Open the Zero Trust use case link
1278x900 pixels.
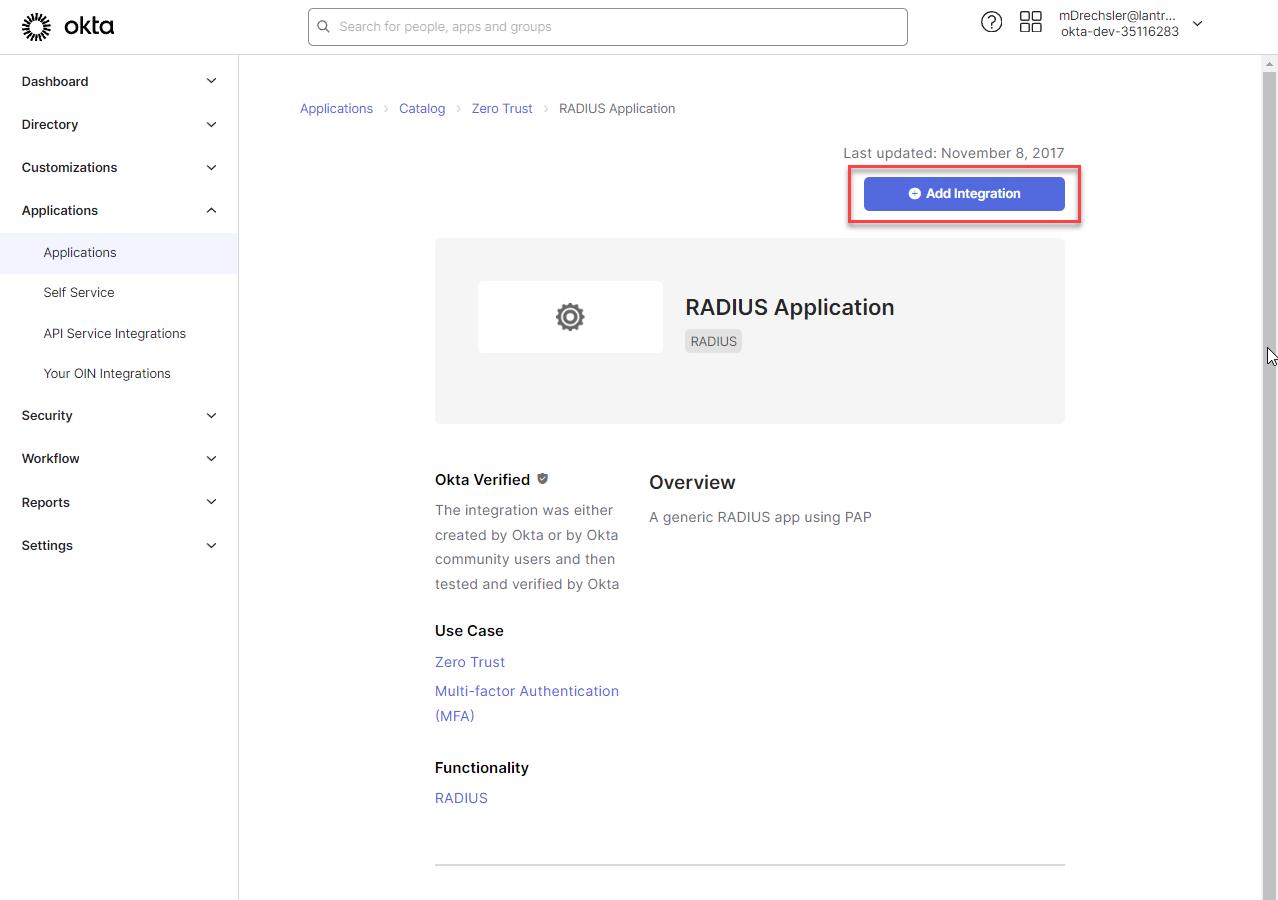click(x=470, y=662)
